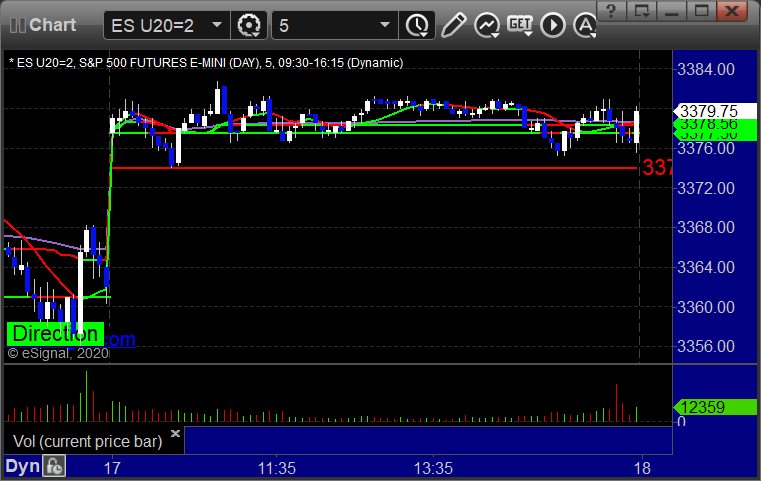Open the symbol dropdown arrow next to ES U20=2

[217, 25]
